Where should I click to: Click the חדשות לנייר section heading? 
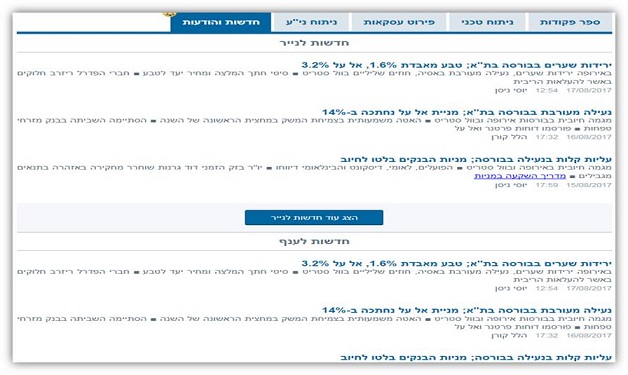tap(314, 43)
